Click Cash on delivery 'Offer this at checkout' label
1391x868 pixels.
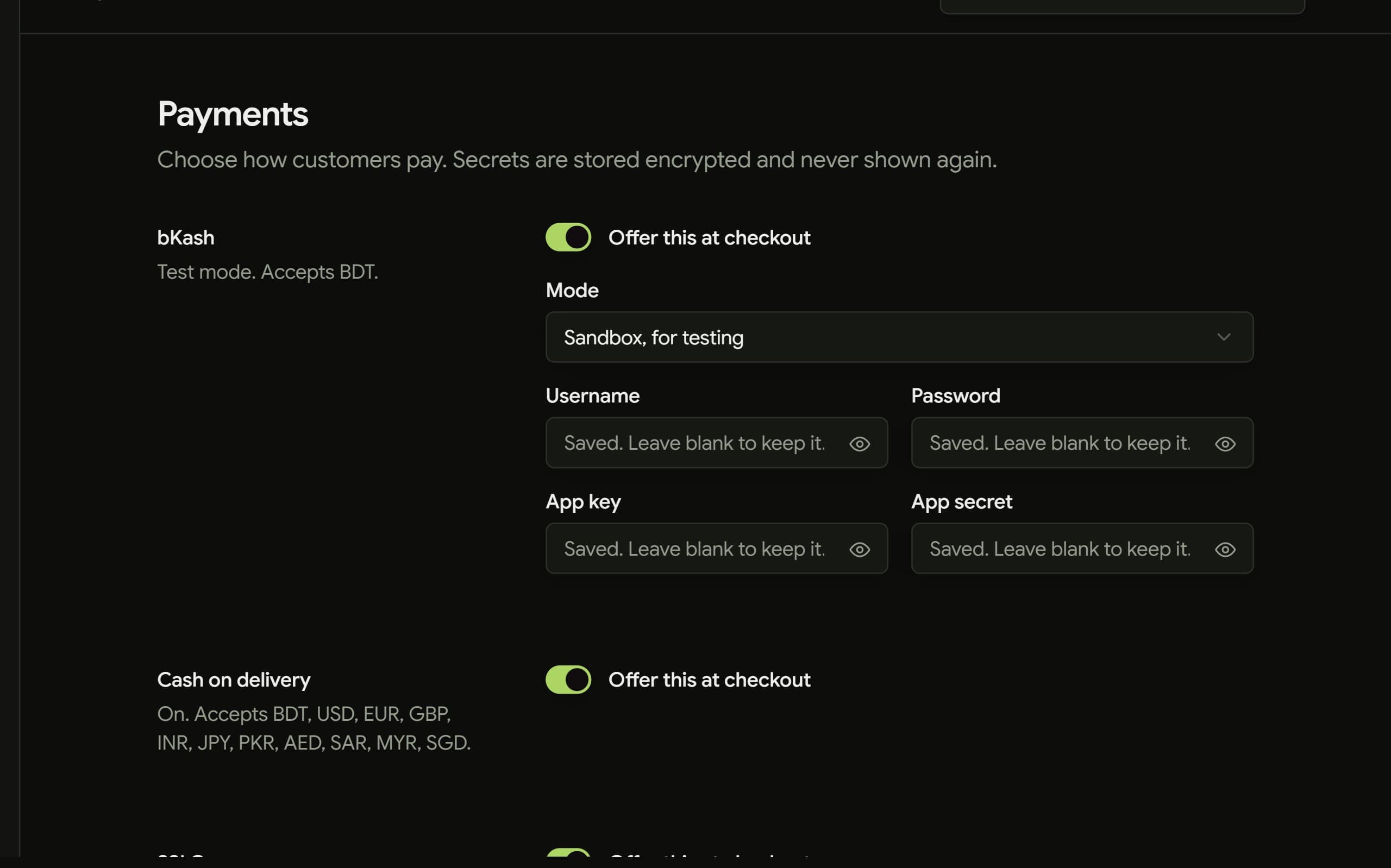(709, 680)
